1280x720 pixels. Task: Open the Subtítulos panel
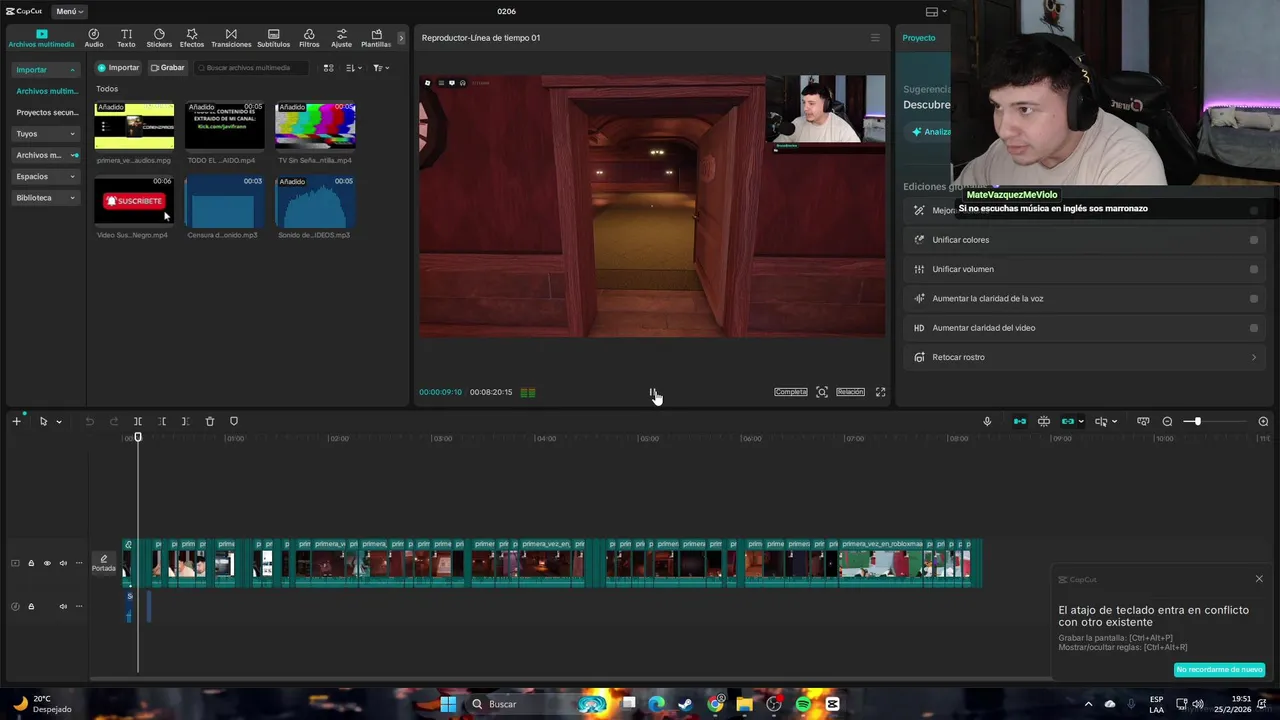point(273,38)
